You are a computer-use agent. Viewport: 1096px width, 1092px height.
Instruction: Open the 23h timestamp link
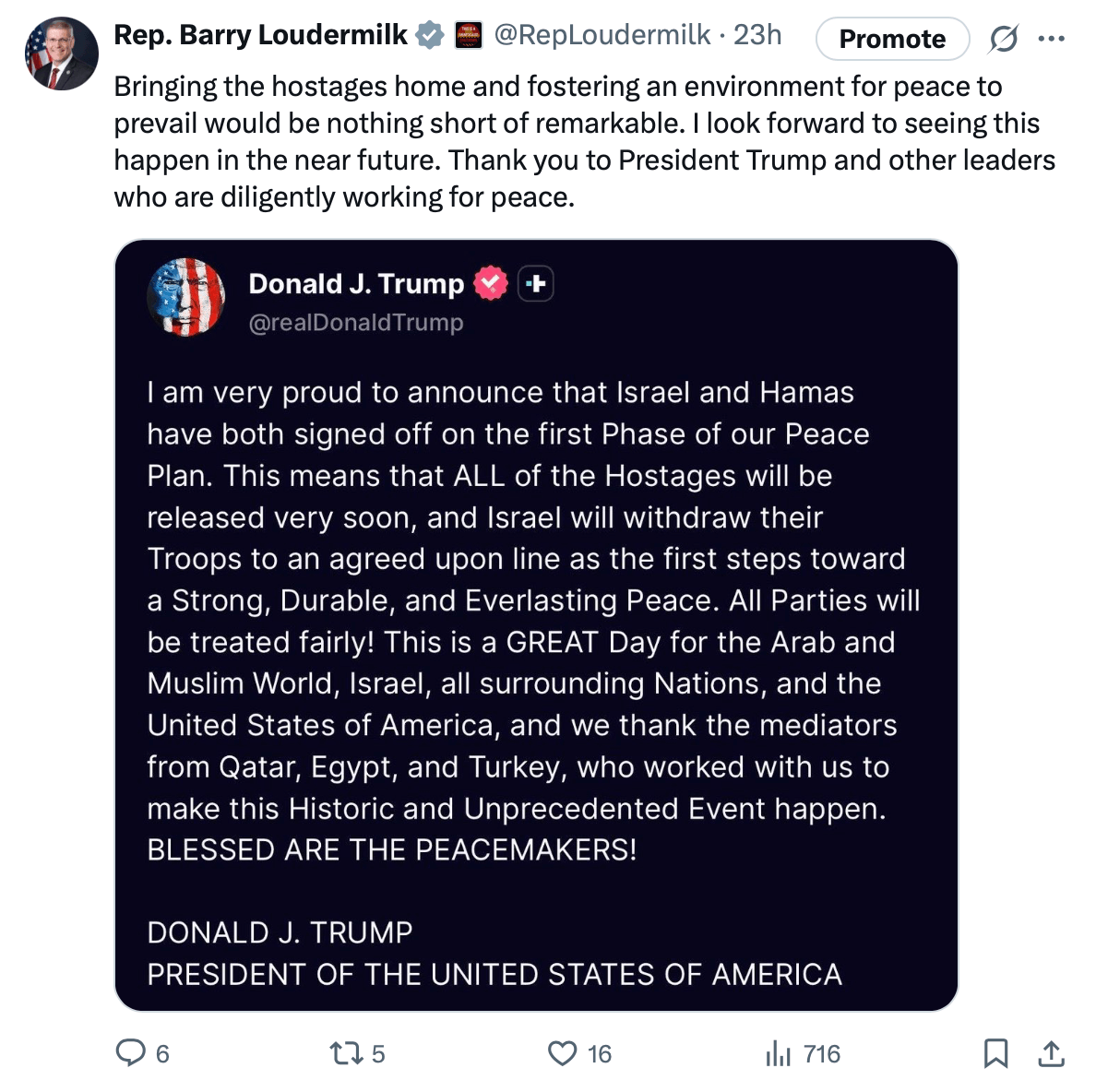tap(758, 35)
